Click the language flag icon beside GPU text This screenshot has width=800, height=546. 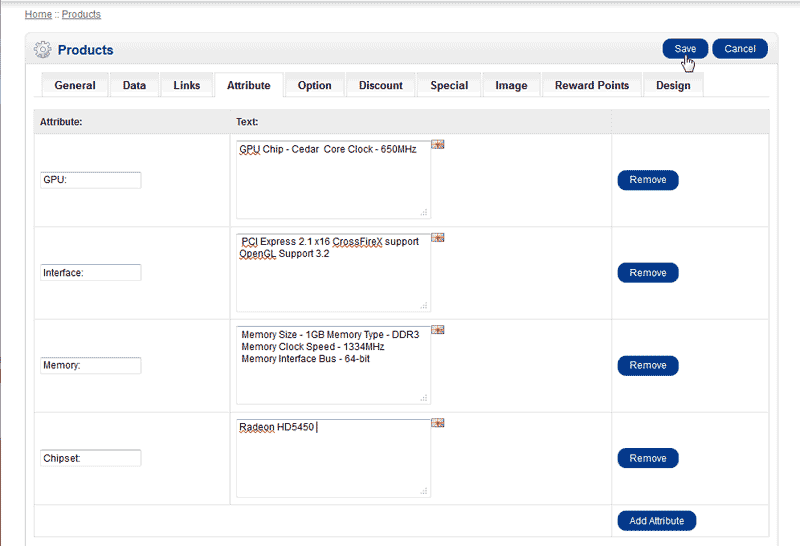[x=438, y=145]
